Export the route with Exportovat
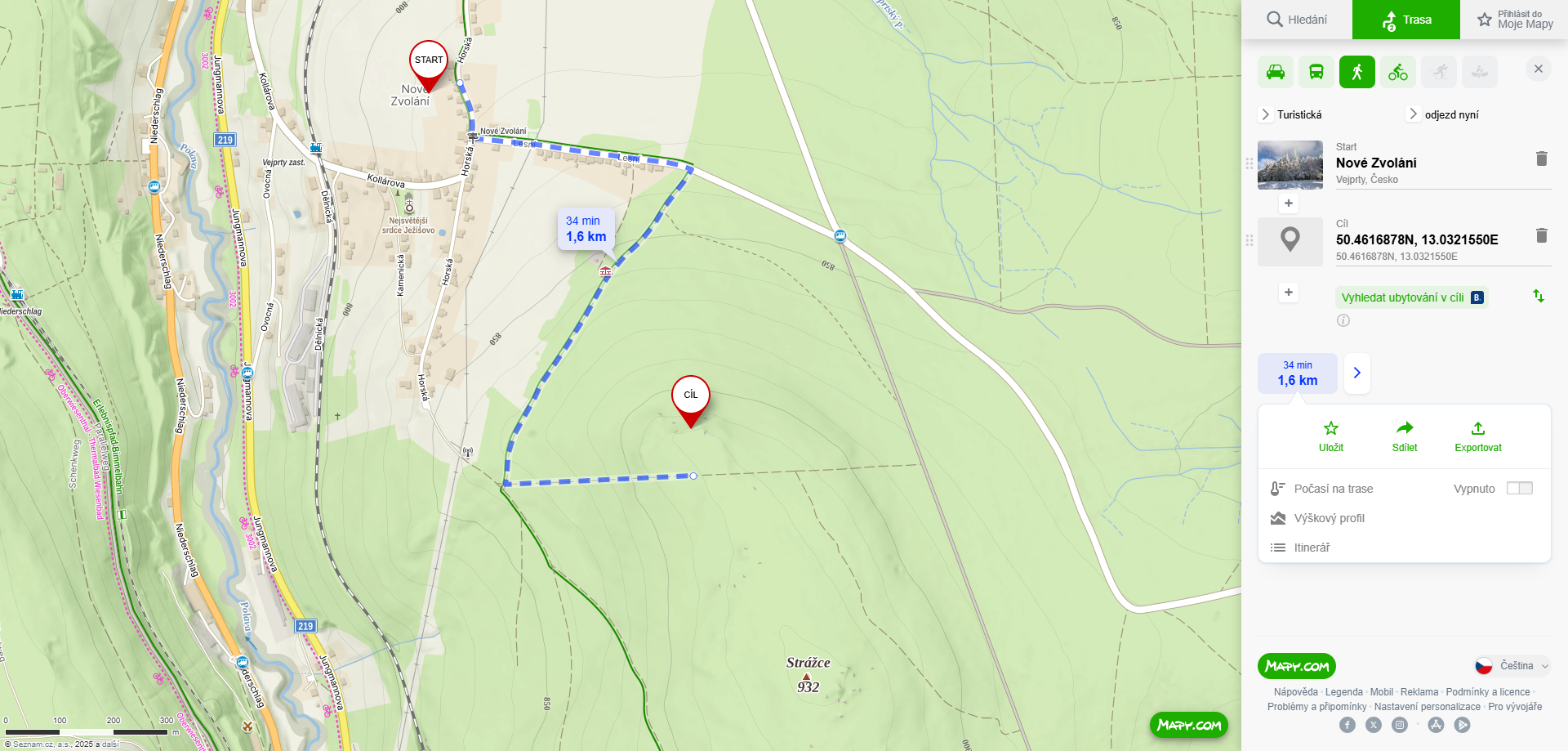 pyautogui.click(x=1478, y=436)
